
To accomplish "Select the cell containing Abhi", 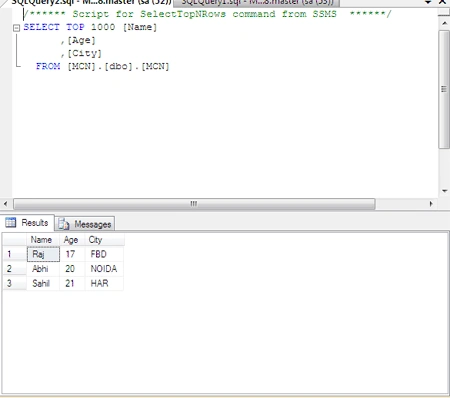I will (x=43, y=269).
